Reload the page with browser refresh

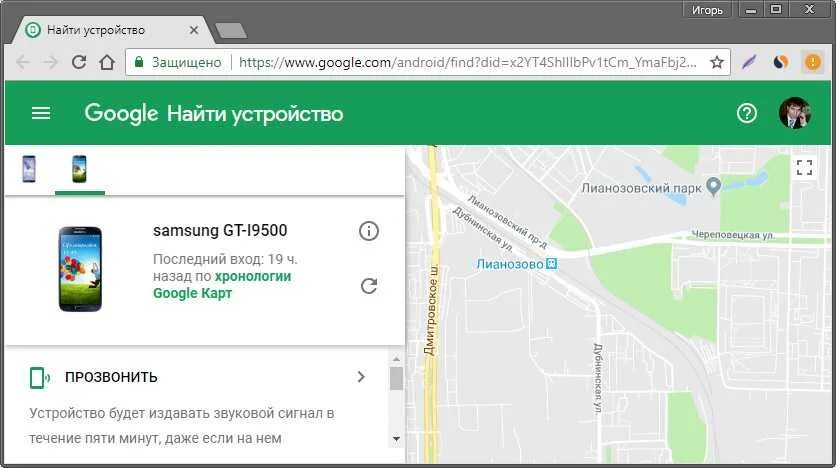[79, 62]
